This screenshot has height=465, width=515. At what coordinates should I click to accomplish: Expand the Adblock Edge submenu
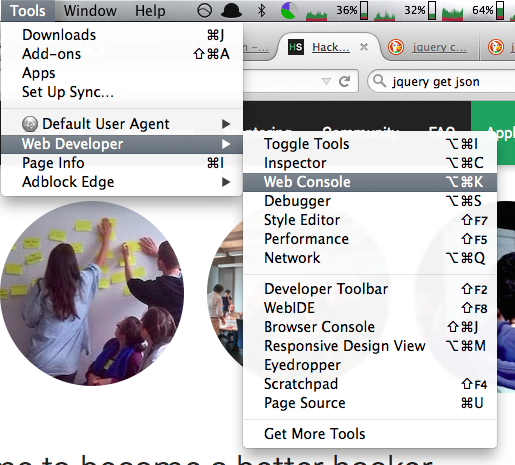122,182
